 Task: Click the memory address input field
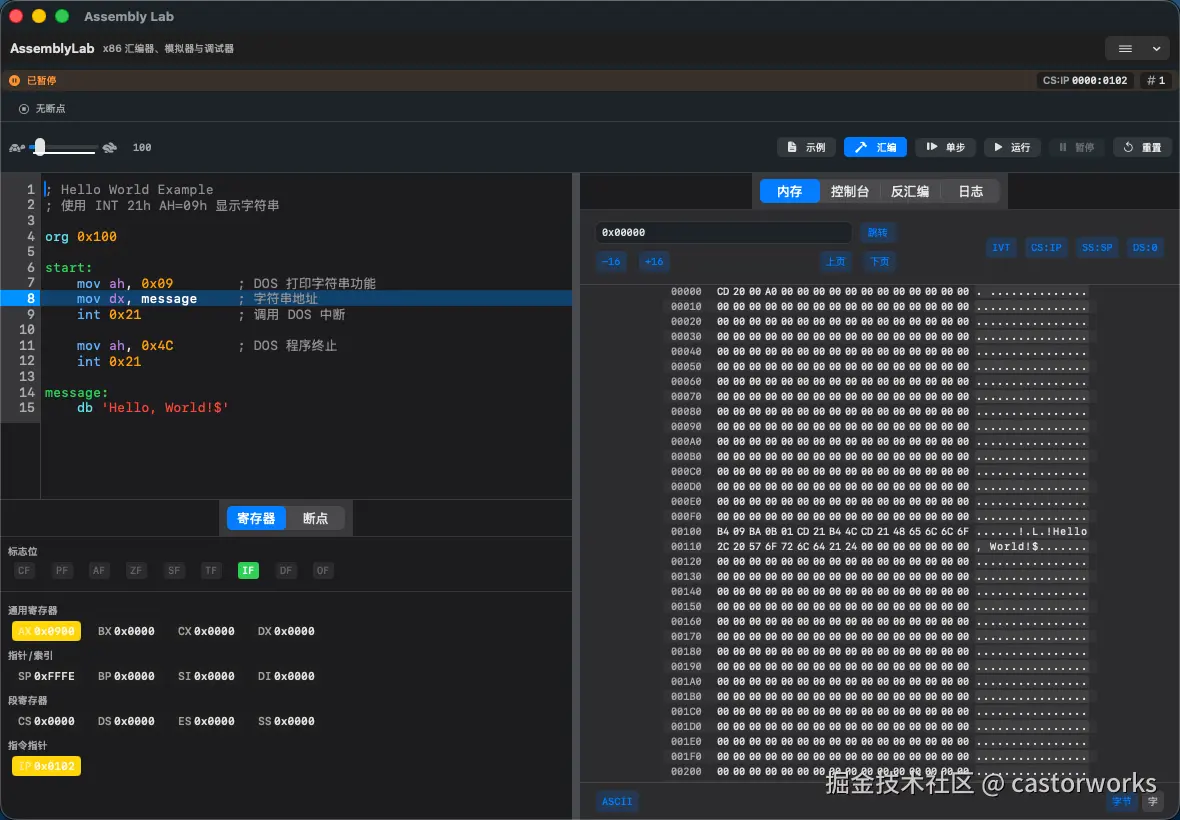pyautogui.click(x=722, y=232)
